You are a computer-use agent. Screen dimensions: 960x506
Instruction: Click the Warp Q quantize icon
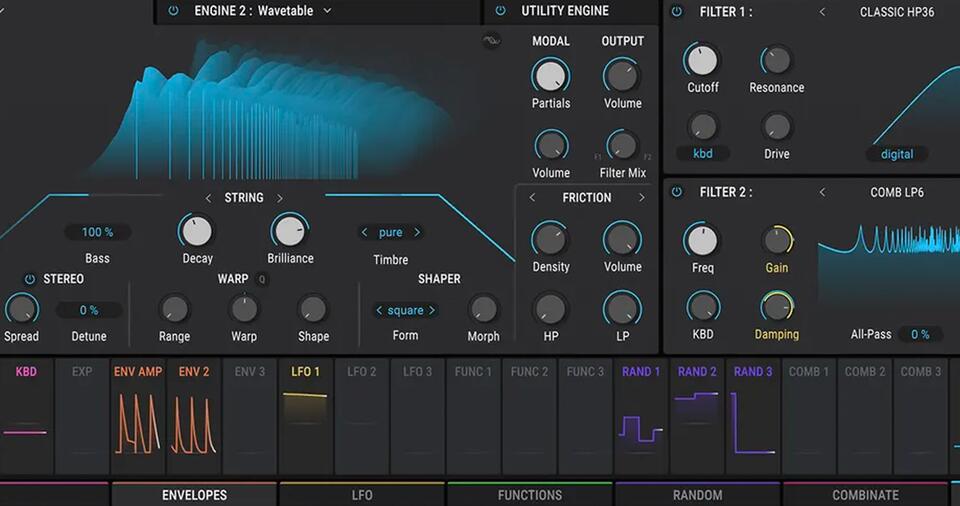coord(262,279)
